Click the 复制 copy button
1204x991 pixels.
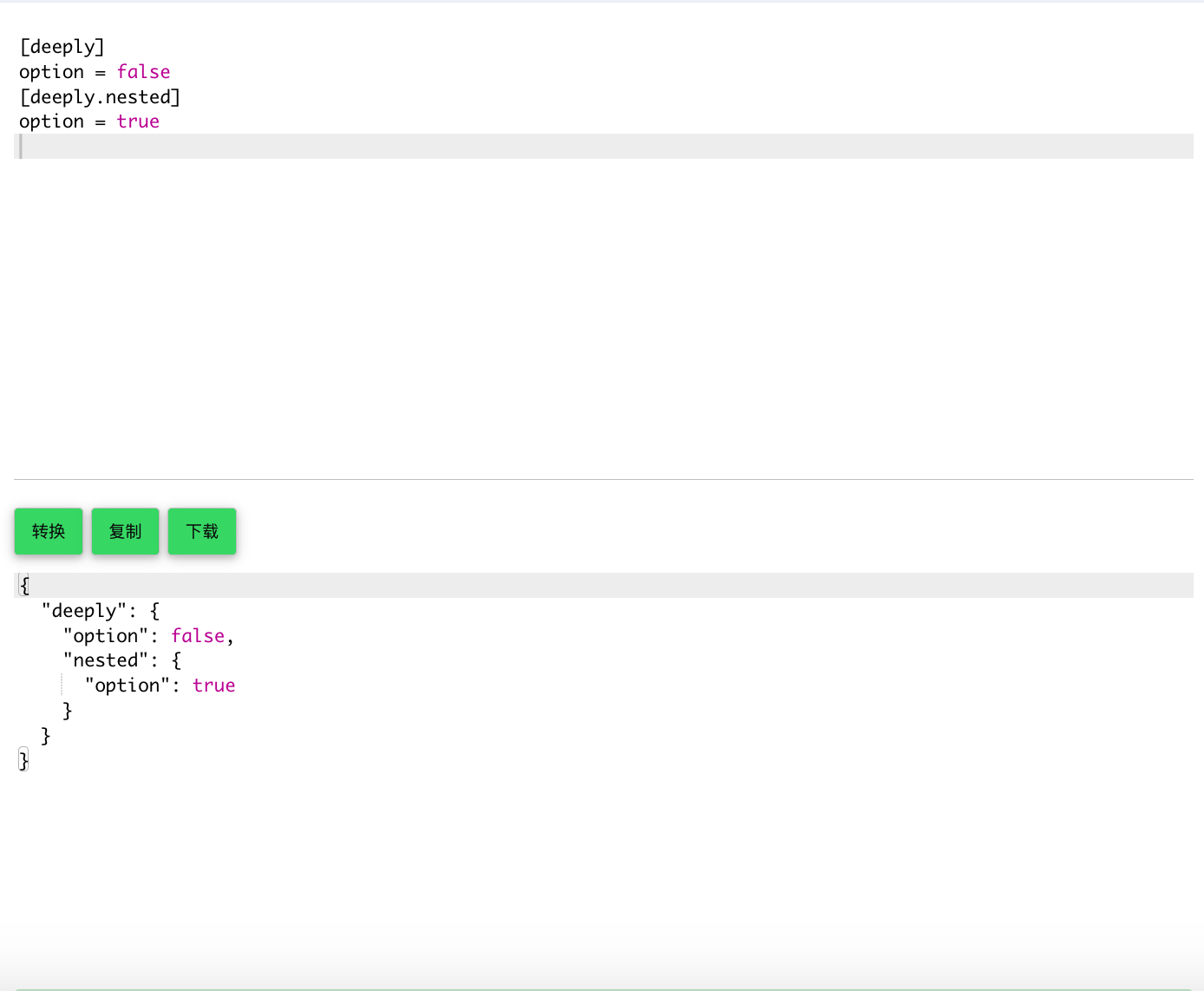[125, 531]
